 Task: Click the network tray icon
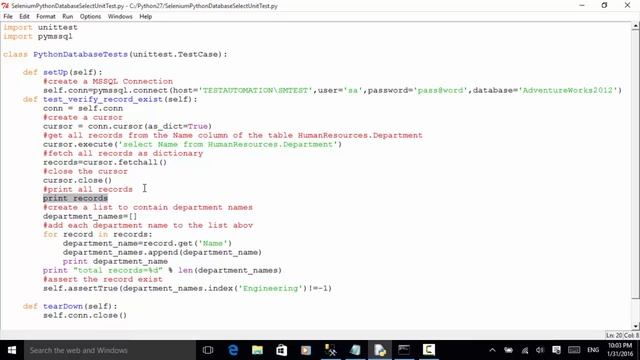(524, 350)
